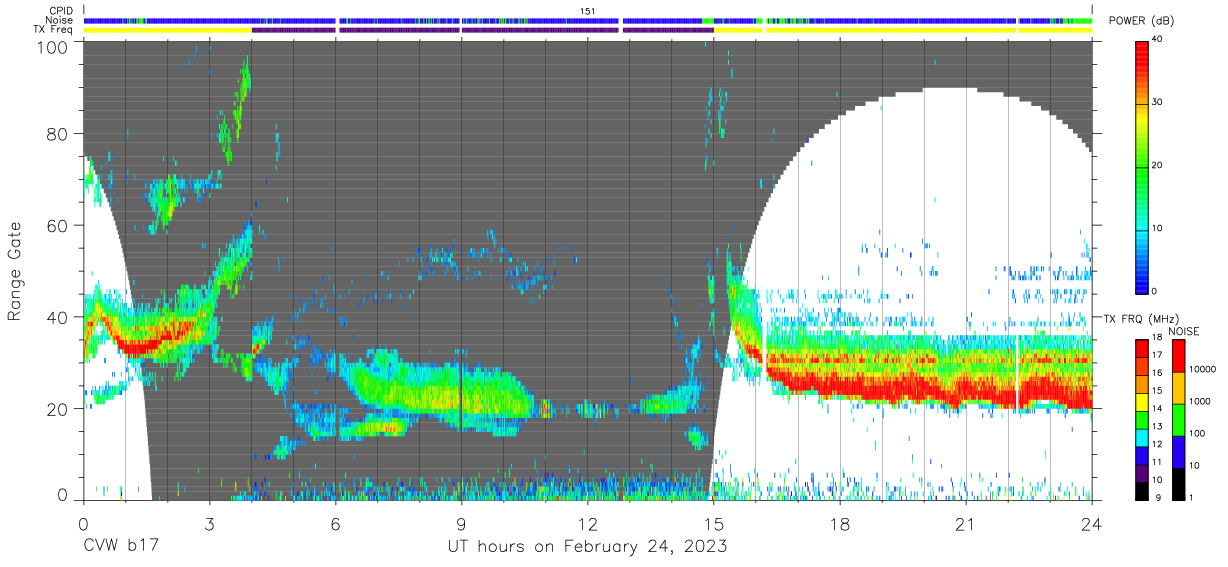Image resolution: width=1228 pixels, height=567 pixels.
Task: Click the NOISE legend title
Action: click(1187, 331)
